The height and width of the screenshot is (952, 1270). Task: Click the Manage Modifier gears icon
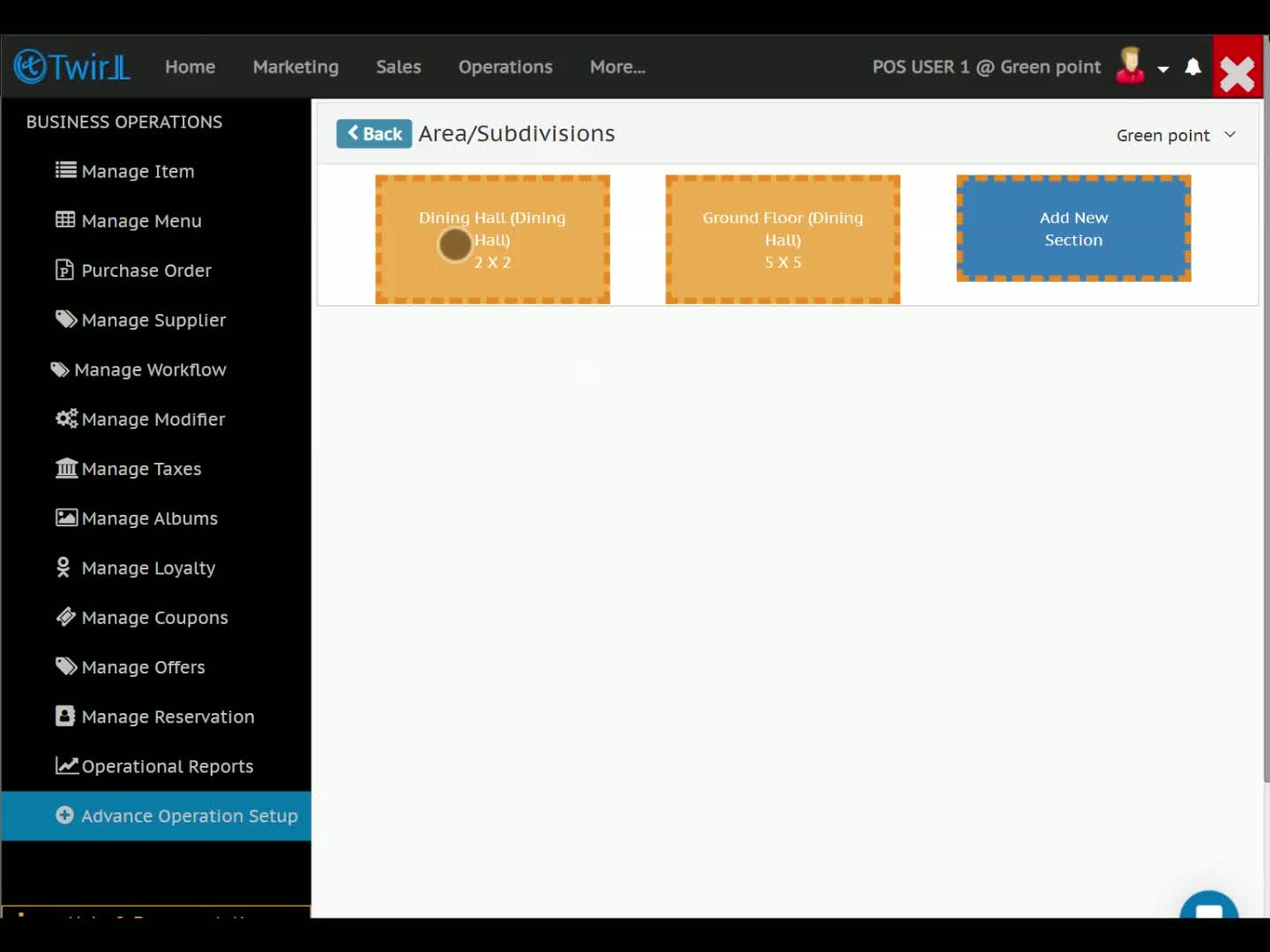point(66,418)
